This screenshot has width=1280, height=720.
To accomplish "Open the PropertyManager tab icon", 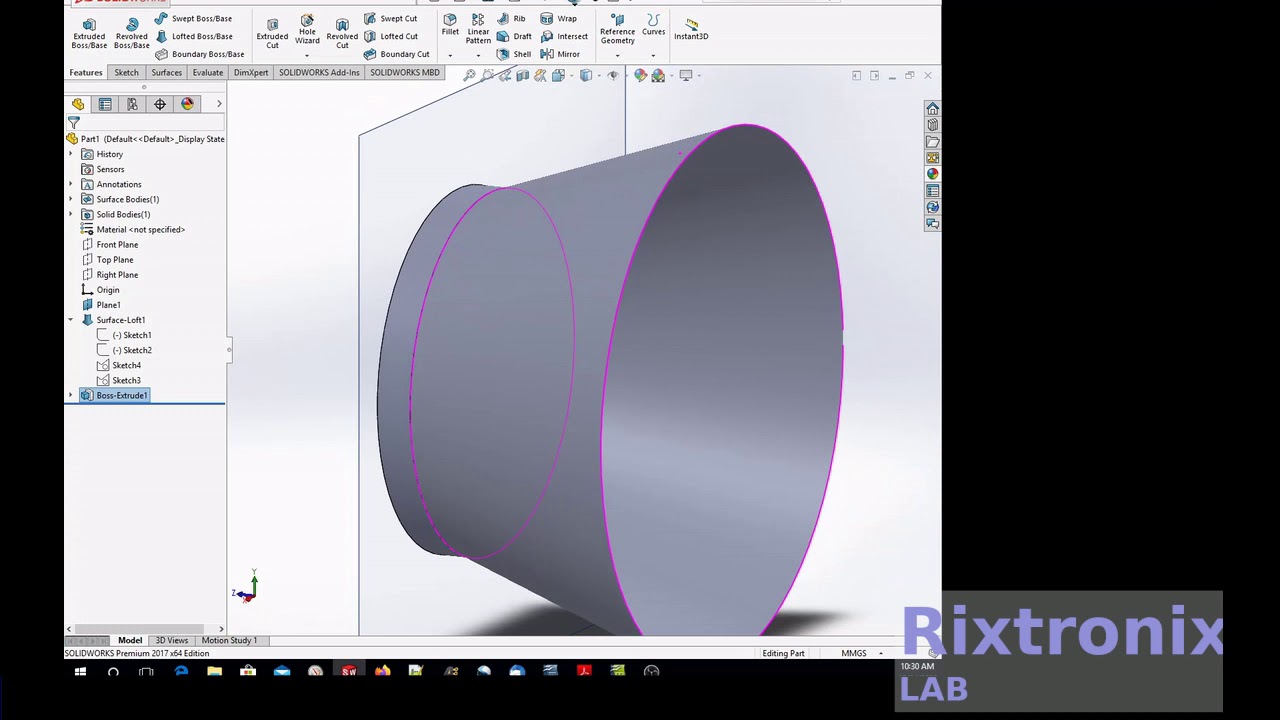I will [x=105, y=104].
